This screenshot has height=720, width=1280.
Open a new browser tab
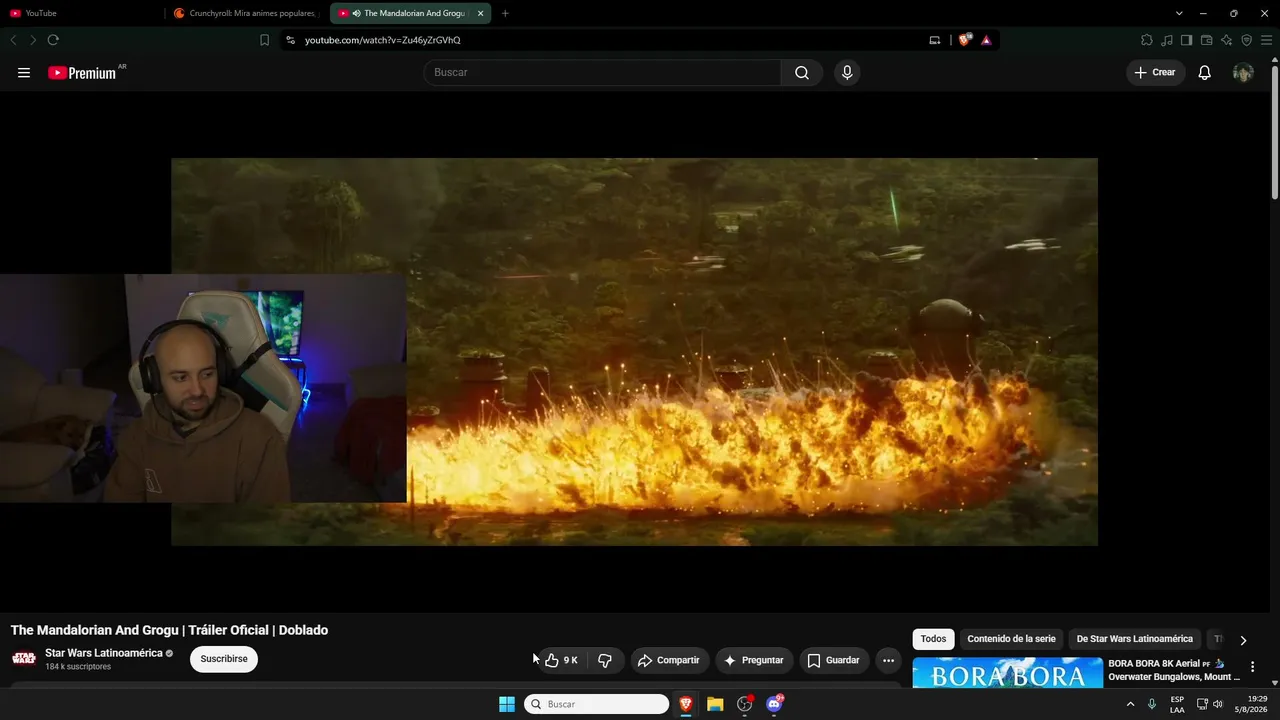(505, 13)
